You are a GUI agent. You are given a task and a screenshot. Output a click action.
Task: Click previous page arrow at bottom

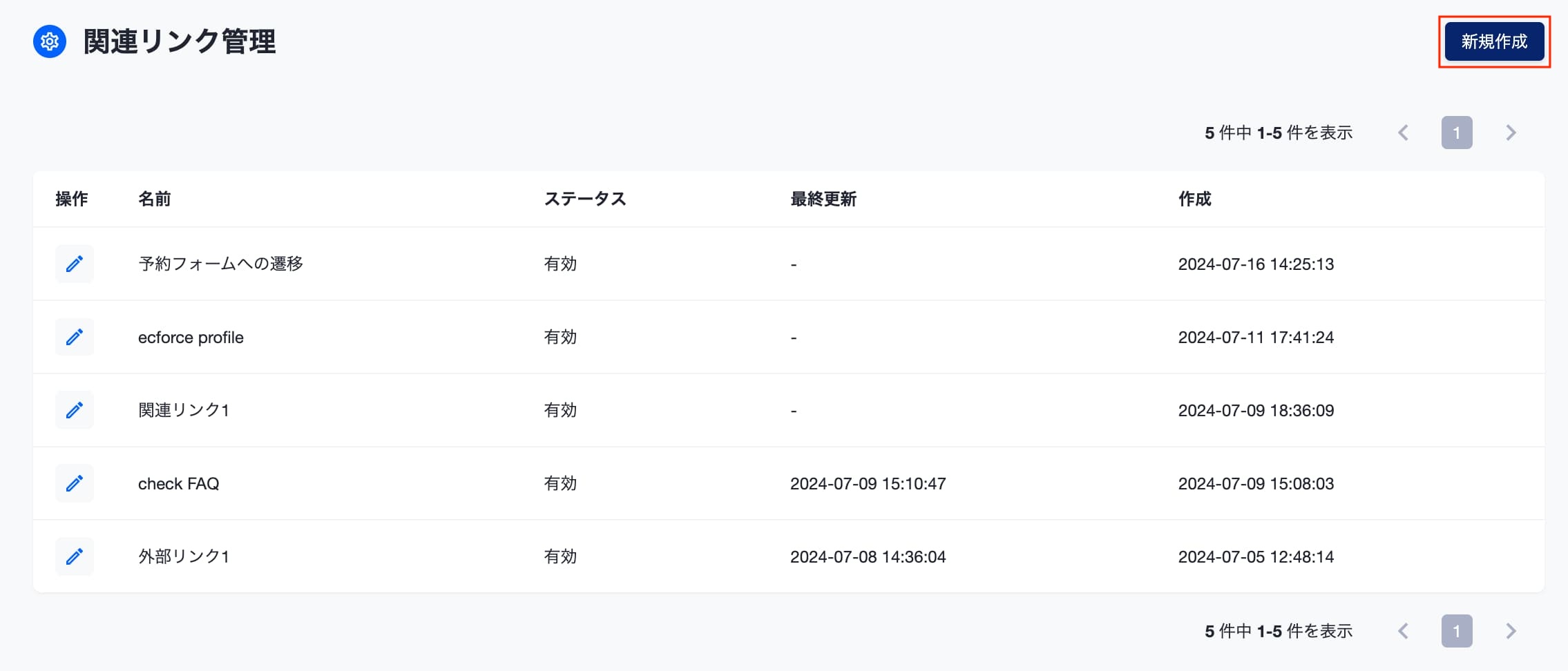(1403, 631)
